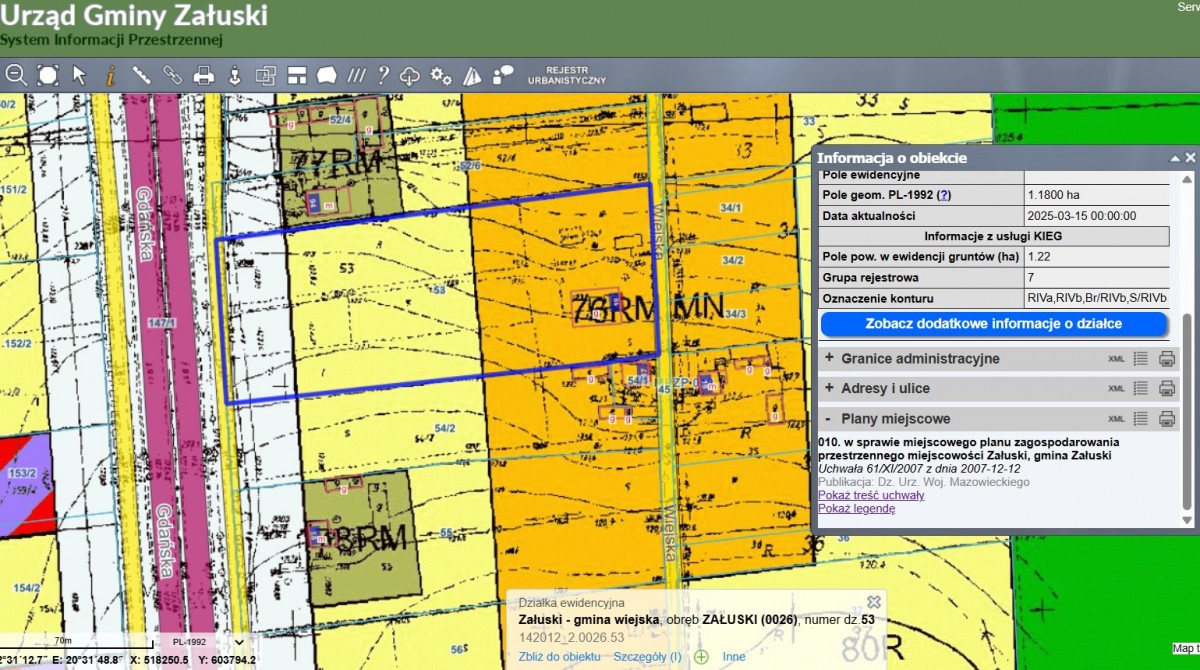1200x670 pixels.
Task: Select the arrow pointer tool
Action: pos(80,74)
